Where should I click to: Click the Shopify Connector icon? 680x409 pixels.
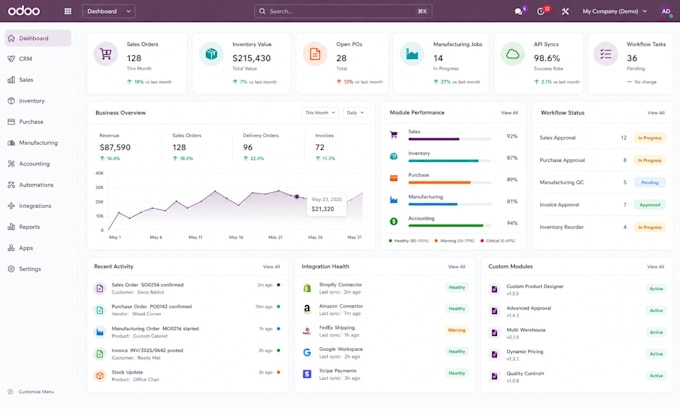click(307, 288)
